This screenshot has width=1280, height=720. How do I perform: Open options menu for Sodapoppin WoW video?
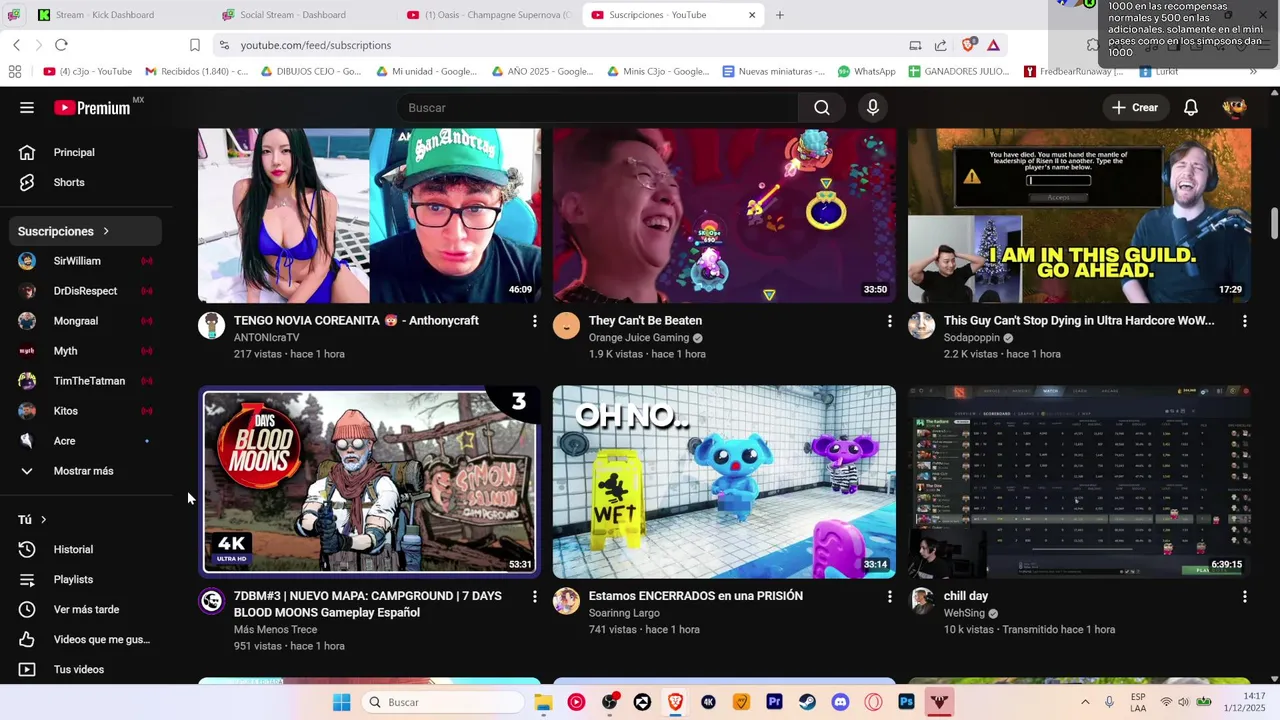[1244, 321]
